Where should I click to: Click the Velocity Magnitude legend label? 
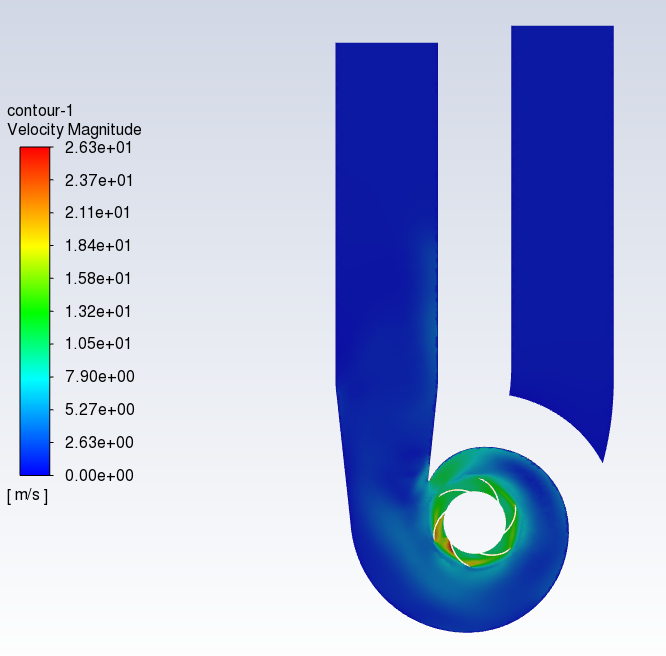coord(74,130)
